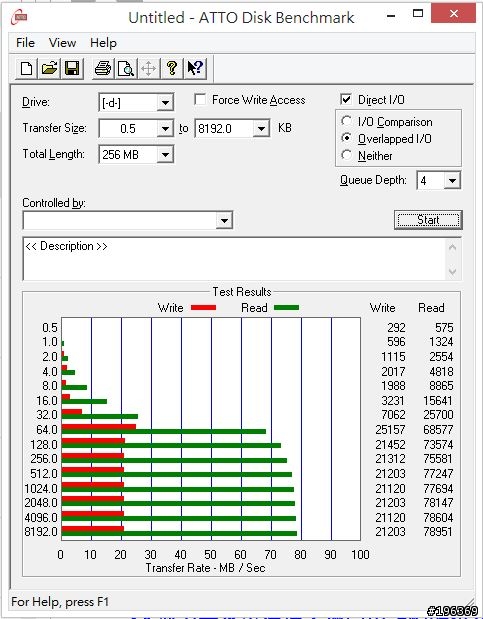The height and width of the screenshot is (619, 483).
Task: Open the Transfer Size start dropdown 0.5
Action: (x=165, y=129)
